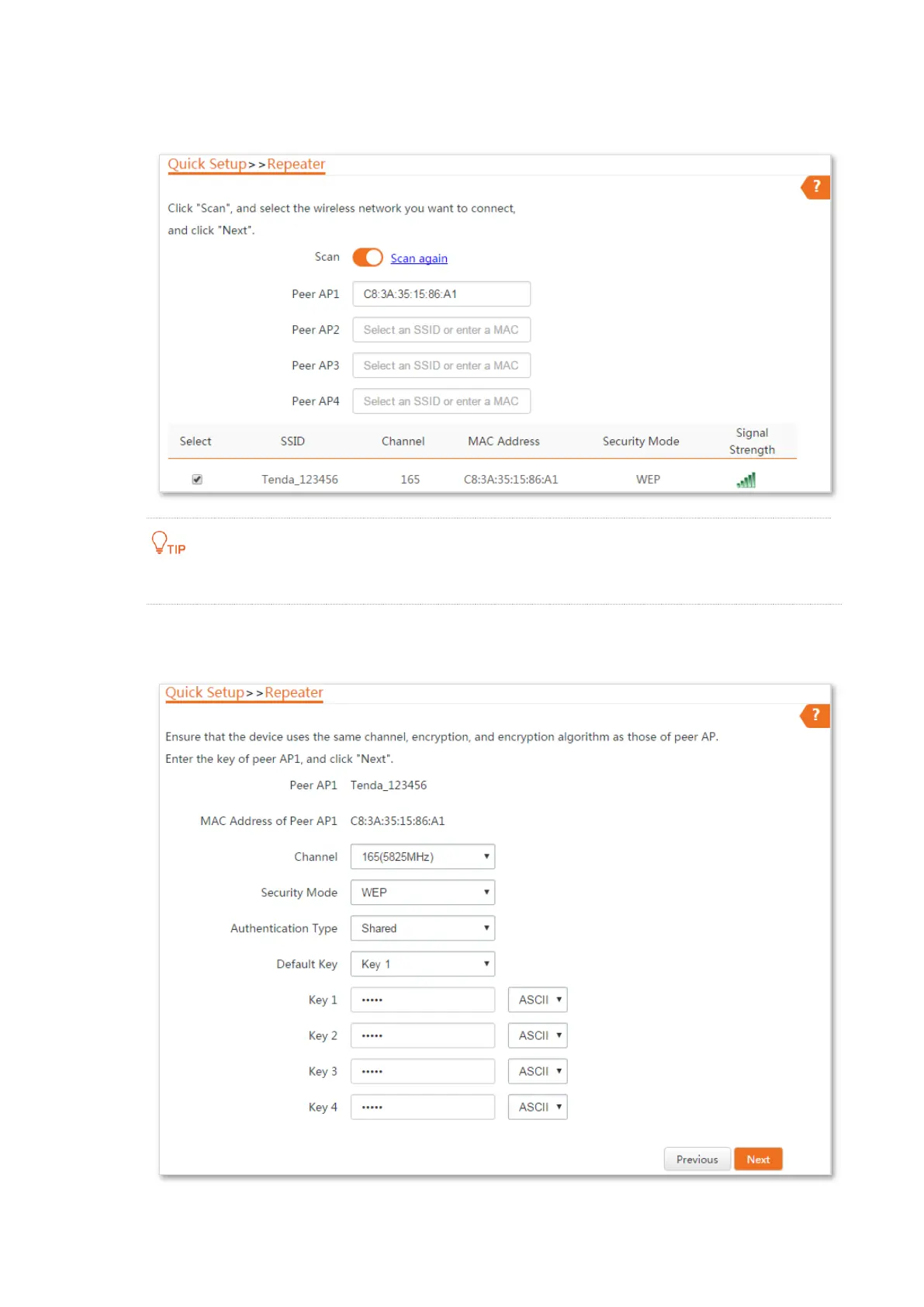The width and height of the screenshot is (924, 1307).
Task: Click Repeater breadcrumb in lower panel
Action: 294,693
